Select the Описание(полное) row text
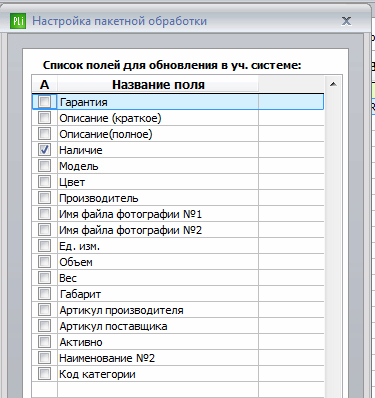Viewport: 375px width, 398px height. tap(106, 134)
